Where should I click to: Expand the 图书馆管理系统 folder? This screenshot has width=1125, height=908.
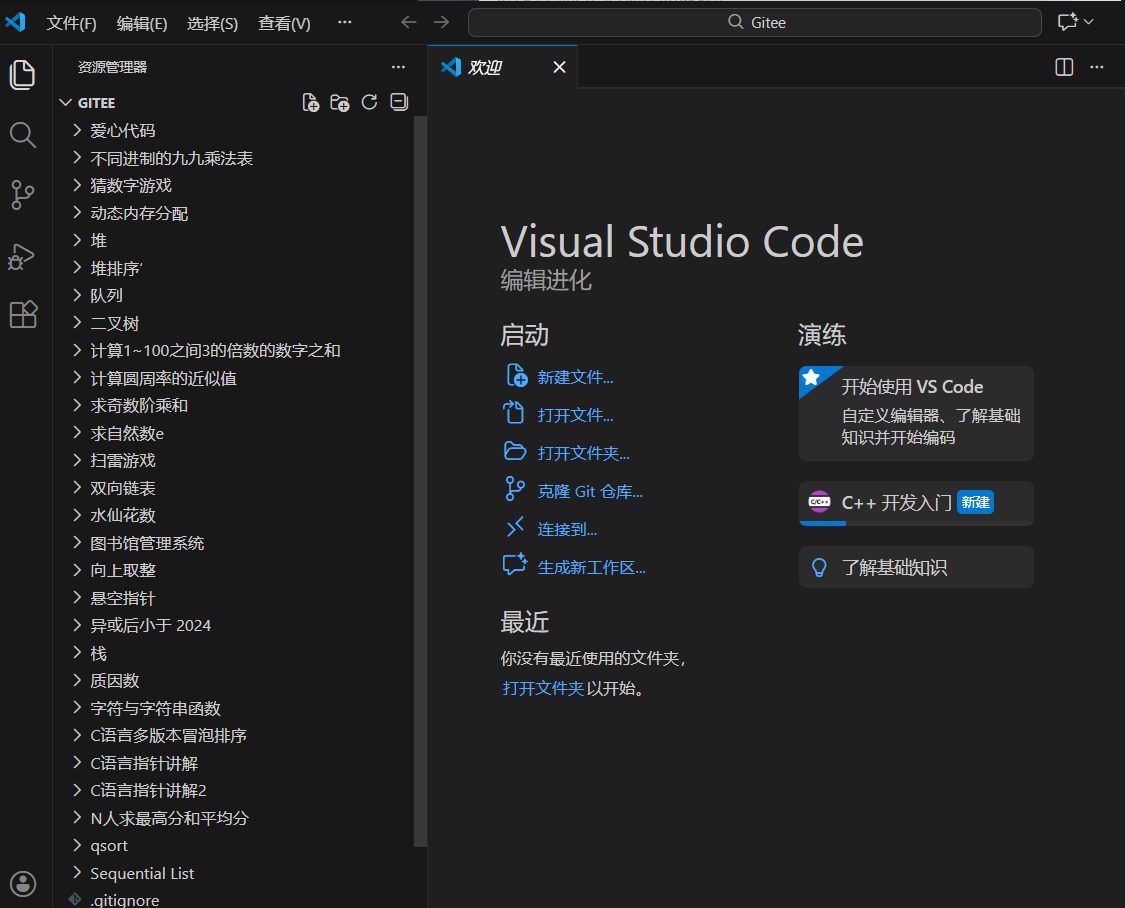coord(77,543)
